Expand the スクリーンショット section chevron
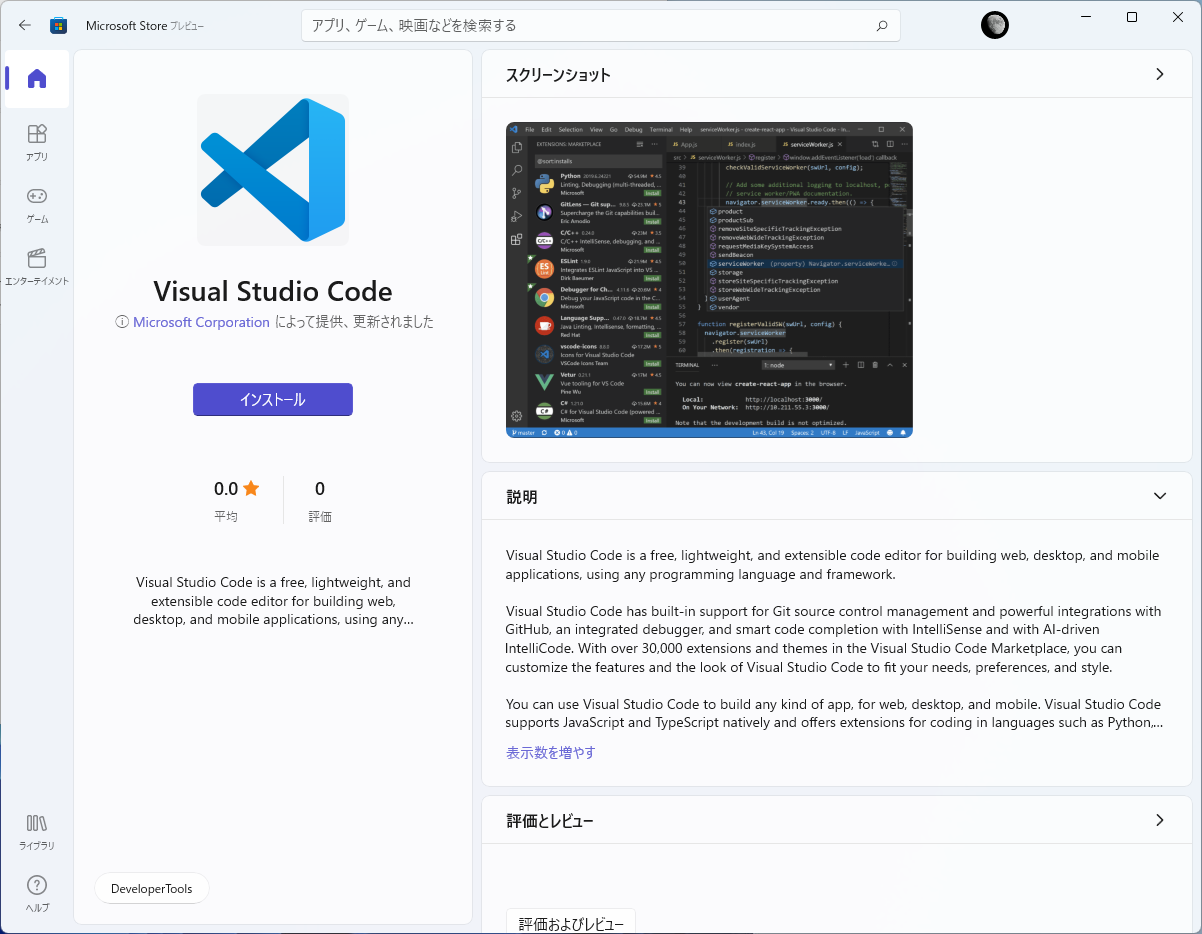The image size is (1202, 934). tap(1160, 74)
